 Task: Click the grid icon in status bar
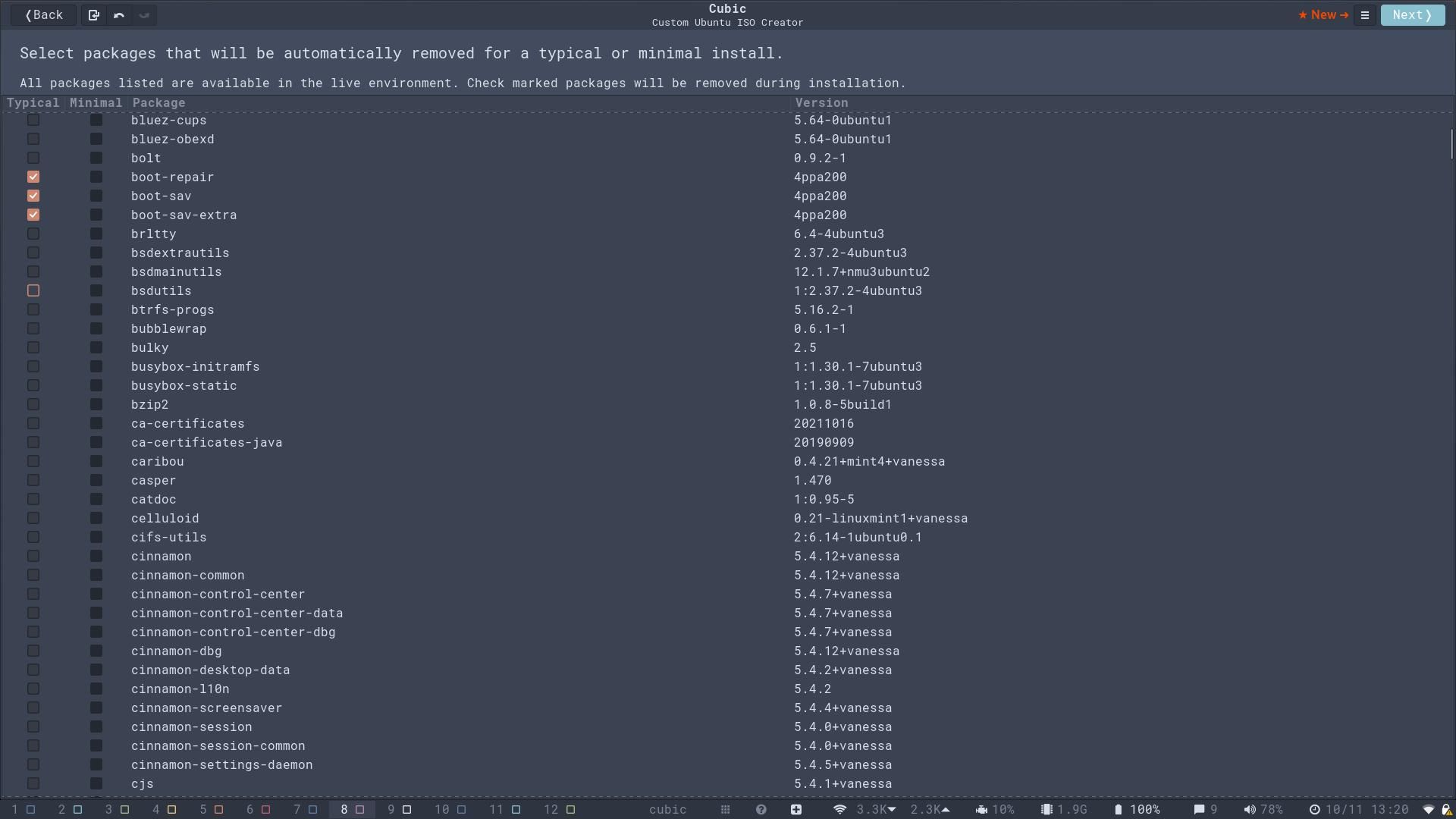coord(725,810)
